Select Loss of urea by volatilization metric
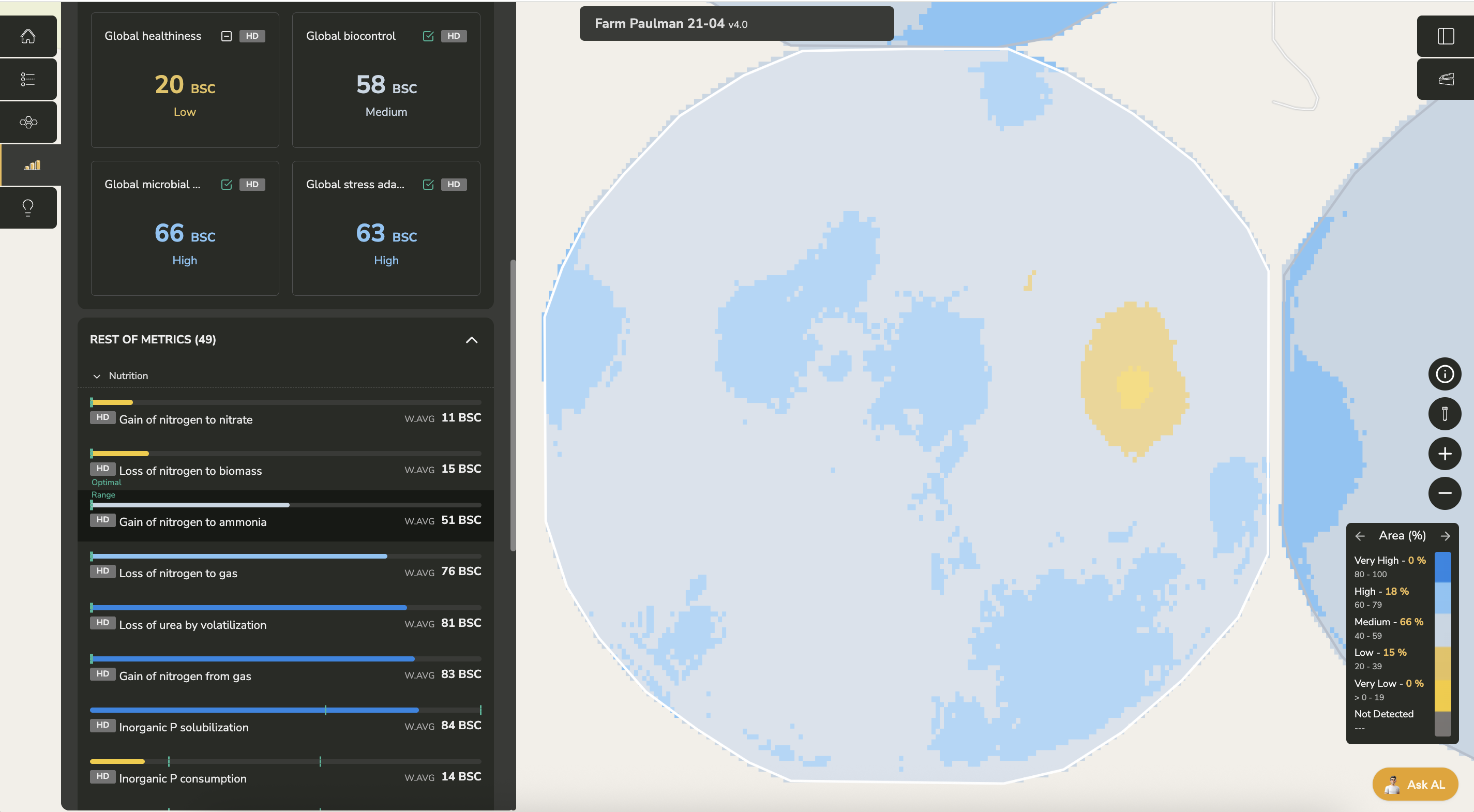This screenshot has width=1474, height=812. pyautogui.click(x=285, y=619)
